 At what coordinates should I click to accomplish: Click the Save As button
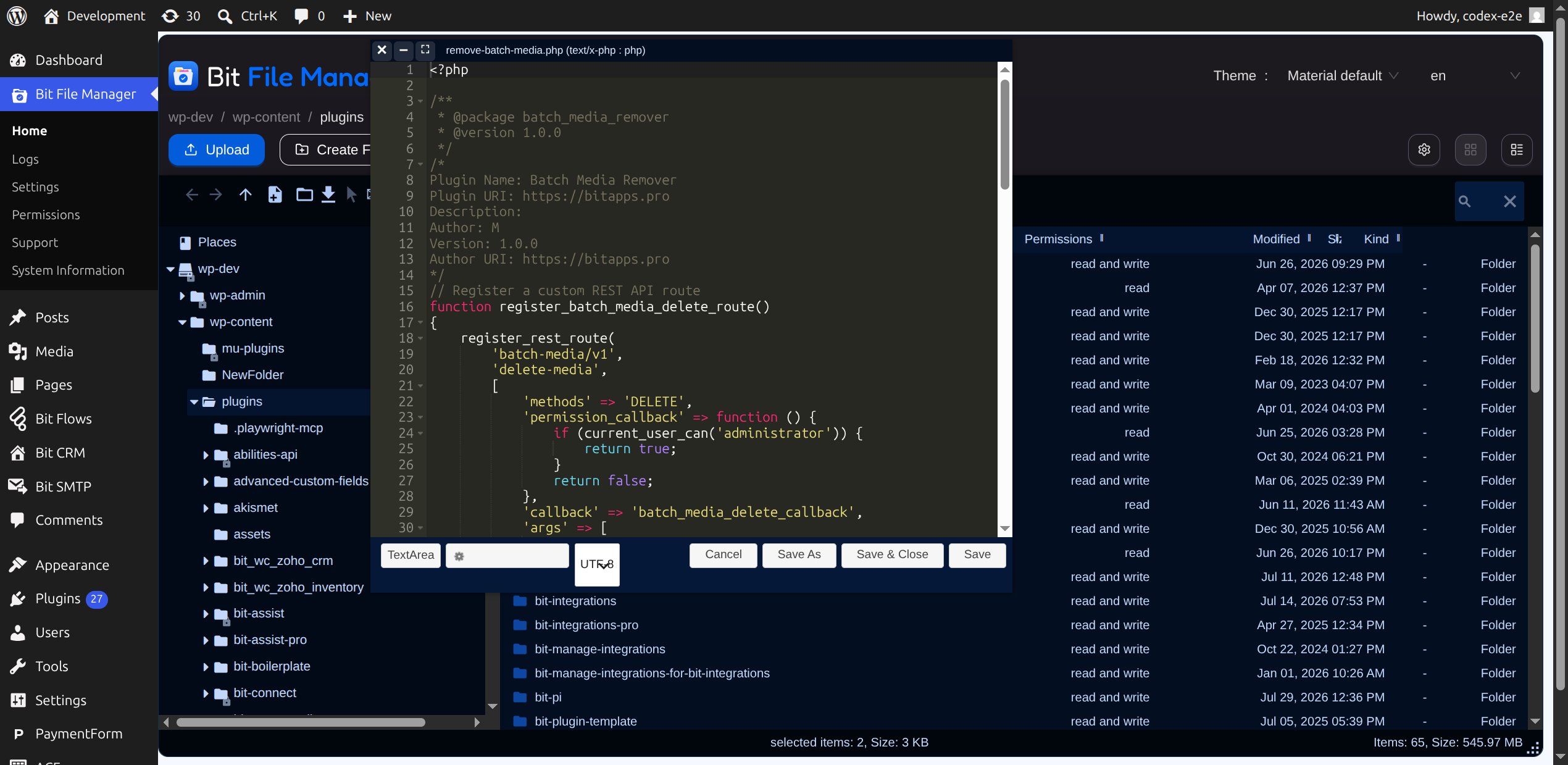[799, 555]
